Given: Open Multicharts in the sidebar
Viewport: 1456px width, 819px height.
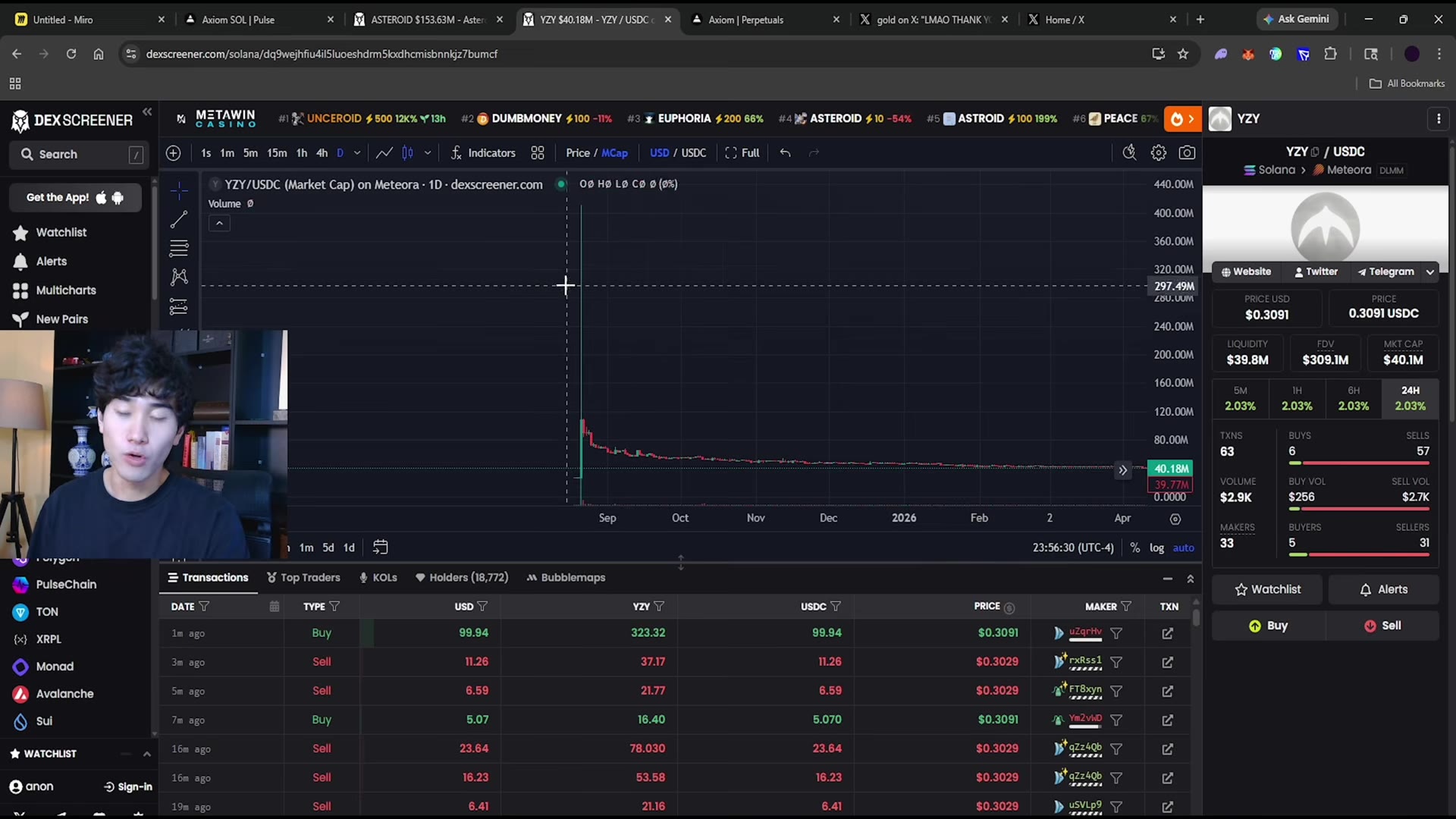Looking at the screenshot, I should [66, 290].
